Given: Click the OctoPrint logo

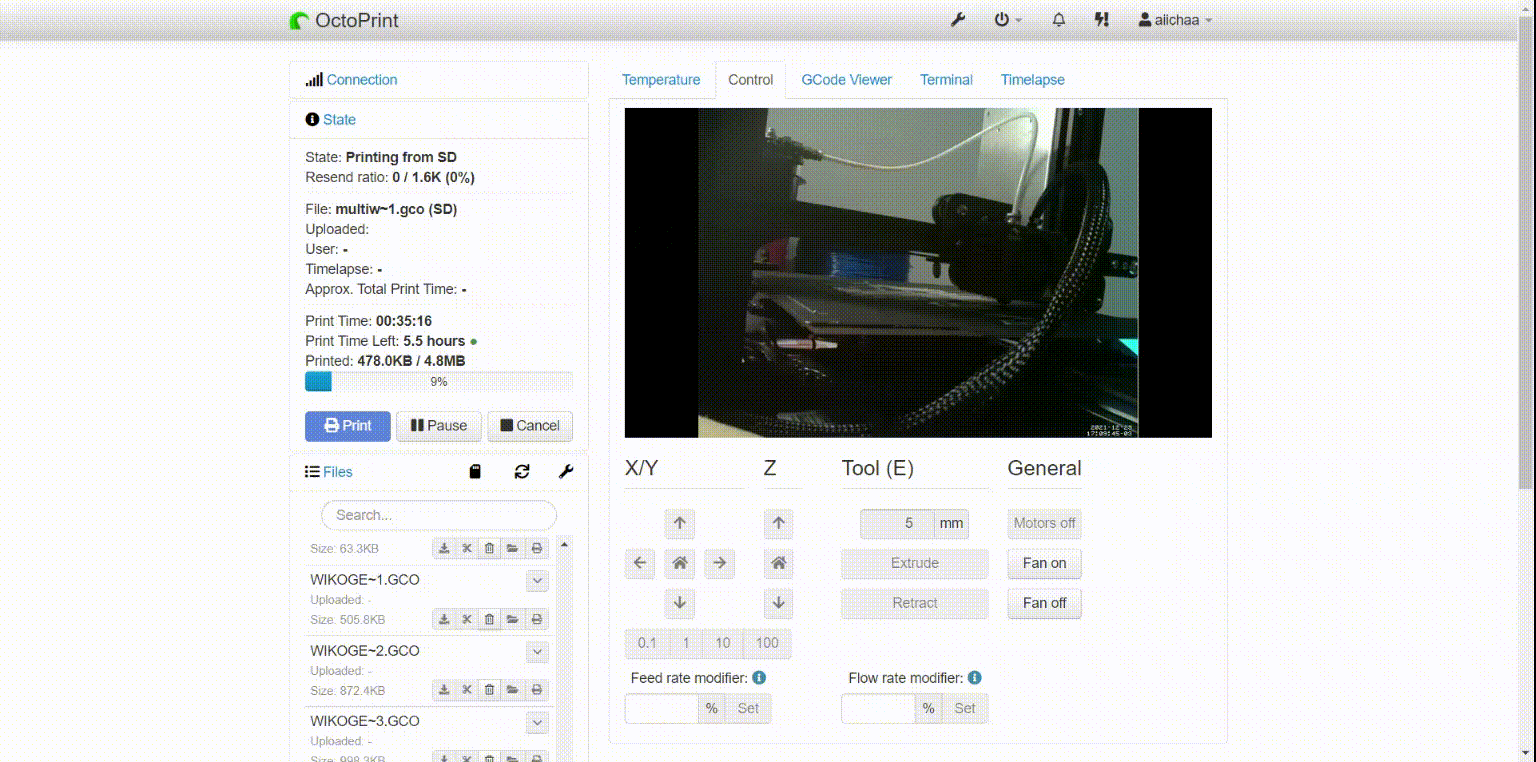Looking at the screenshot, I should [x=344, y=20].
